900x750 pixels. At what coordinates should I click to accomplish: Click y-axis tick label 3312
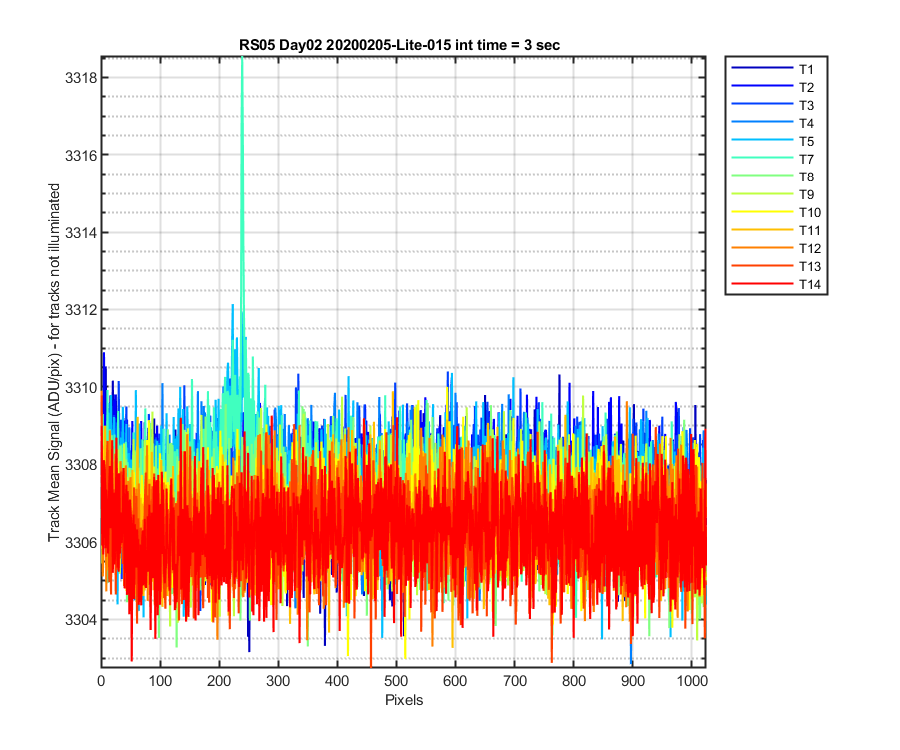click(x=79, y=310)
